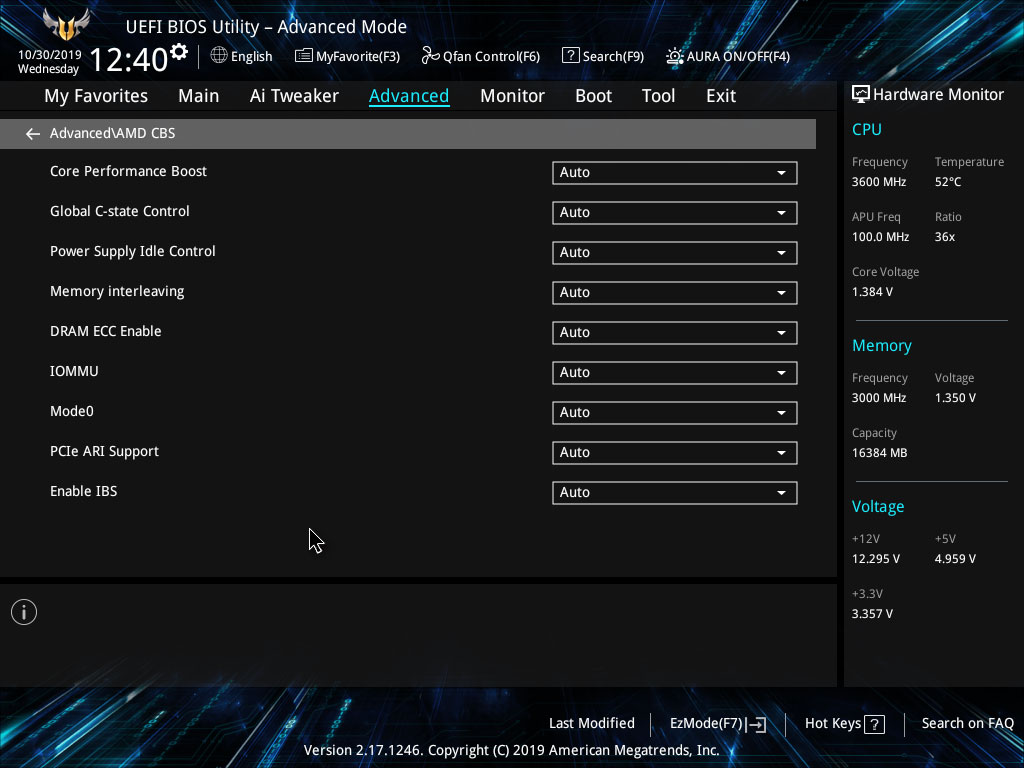Click the back arrow to leave AMD CBS
The width and height of the screenshot is (1024, 768).
(33, 134)
